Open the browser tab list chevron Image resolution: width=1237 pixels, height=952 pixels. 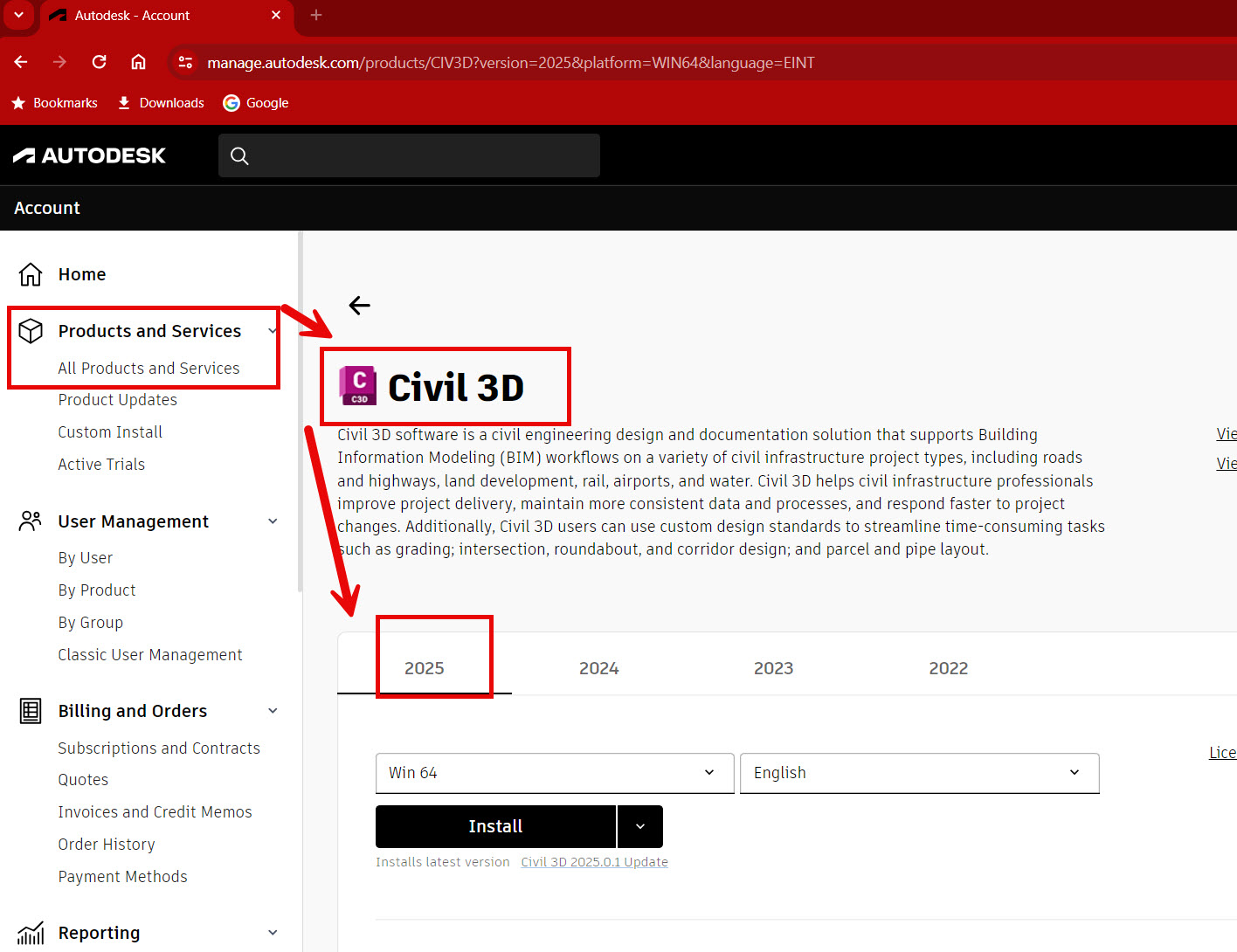(x=18, y=15)
